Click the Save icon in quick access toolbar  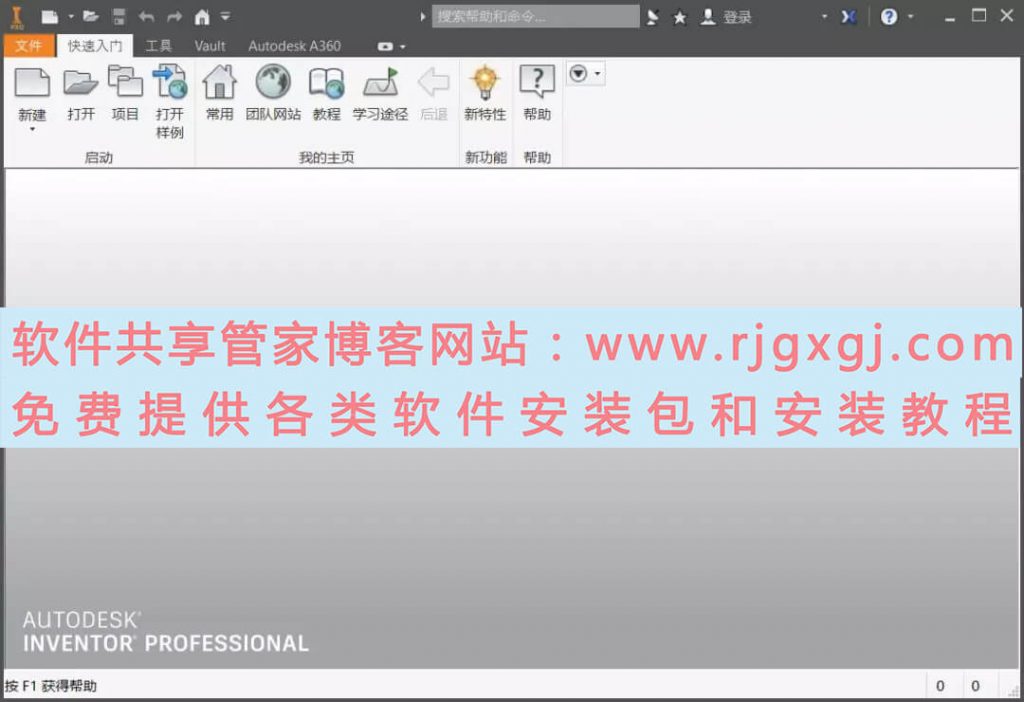[x=119, y=17]
